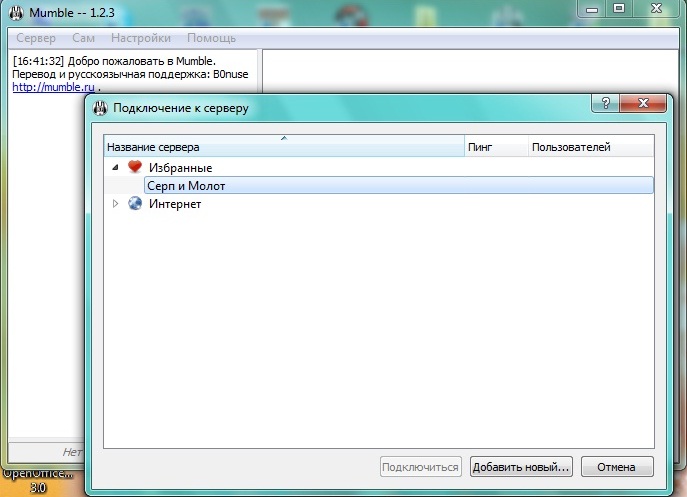Screen dimensions: 687x497
Task: Click the Добавить новый... button
Action: (520, 467)
